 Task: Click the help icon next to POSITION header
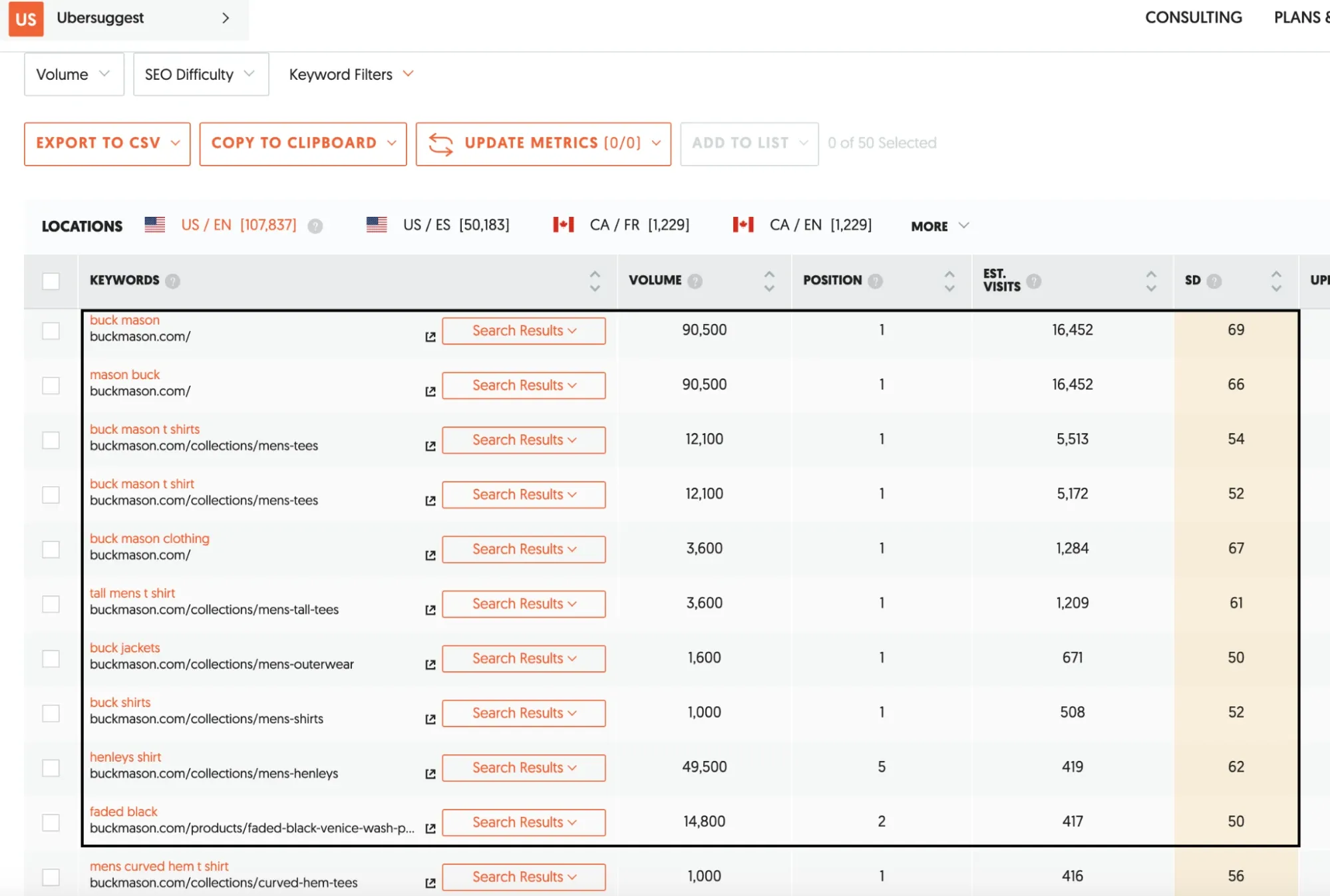pyautogui.click(x=875, y=281)
